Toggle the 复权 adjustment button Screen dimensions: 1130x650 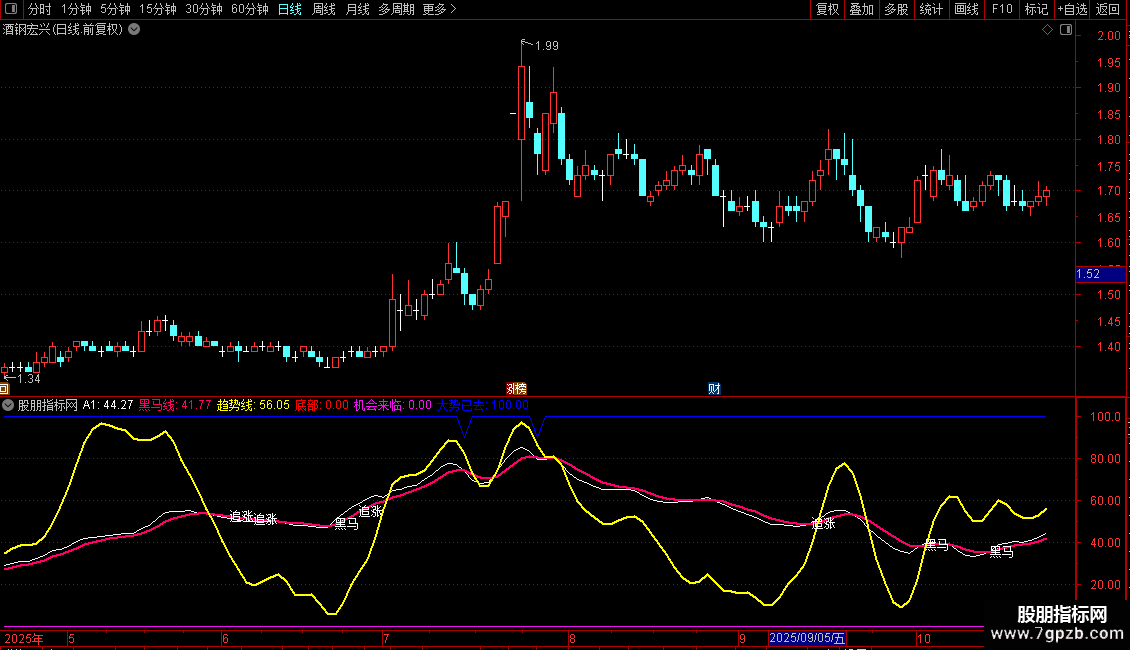pos(827,10)
